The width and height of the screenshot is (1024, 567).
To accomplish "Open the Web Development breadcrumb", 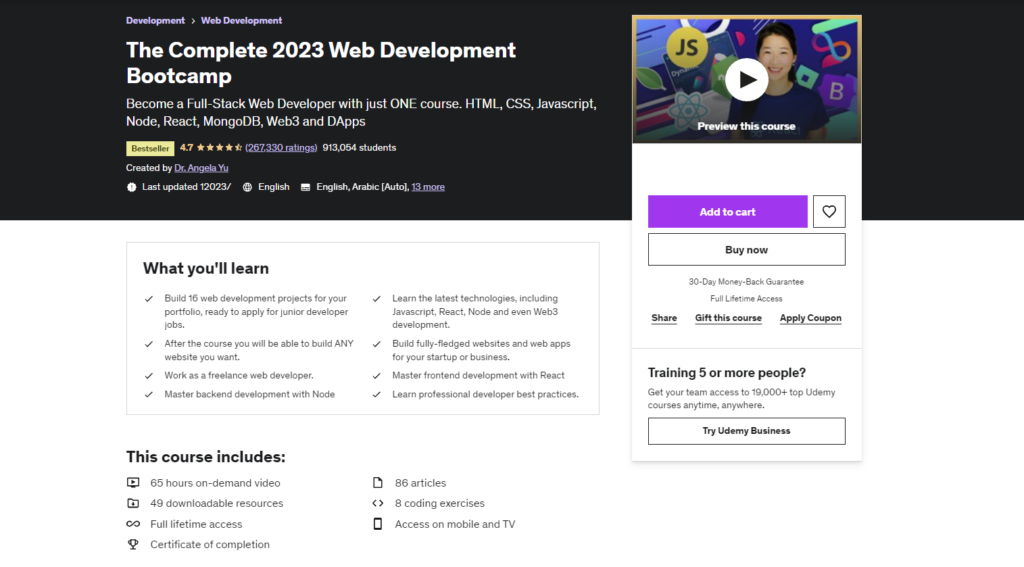I will point(242,20).
